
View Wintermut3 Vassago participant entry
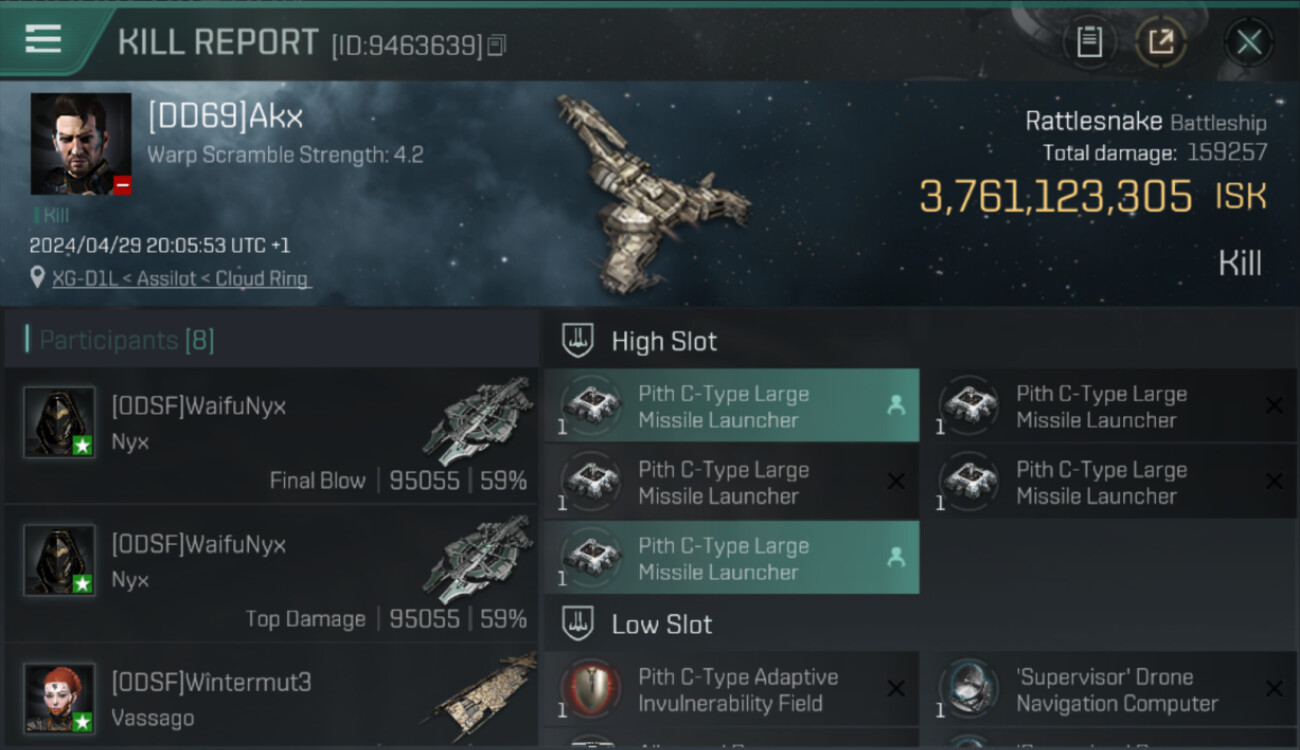click(271, 696)
